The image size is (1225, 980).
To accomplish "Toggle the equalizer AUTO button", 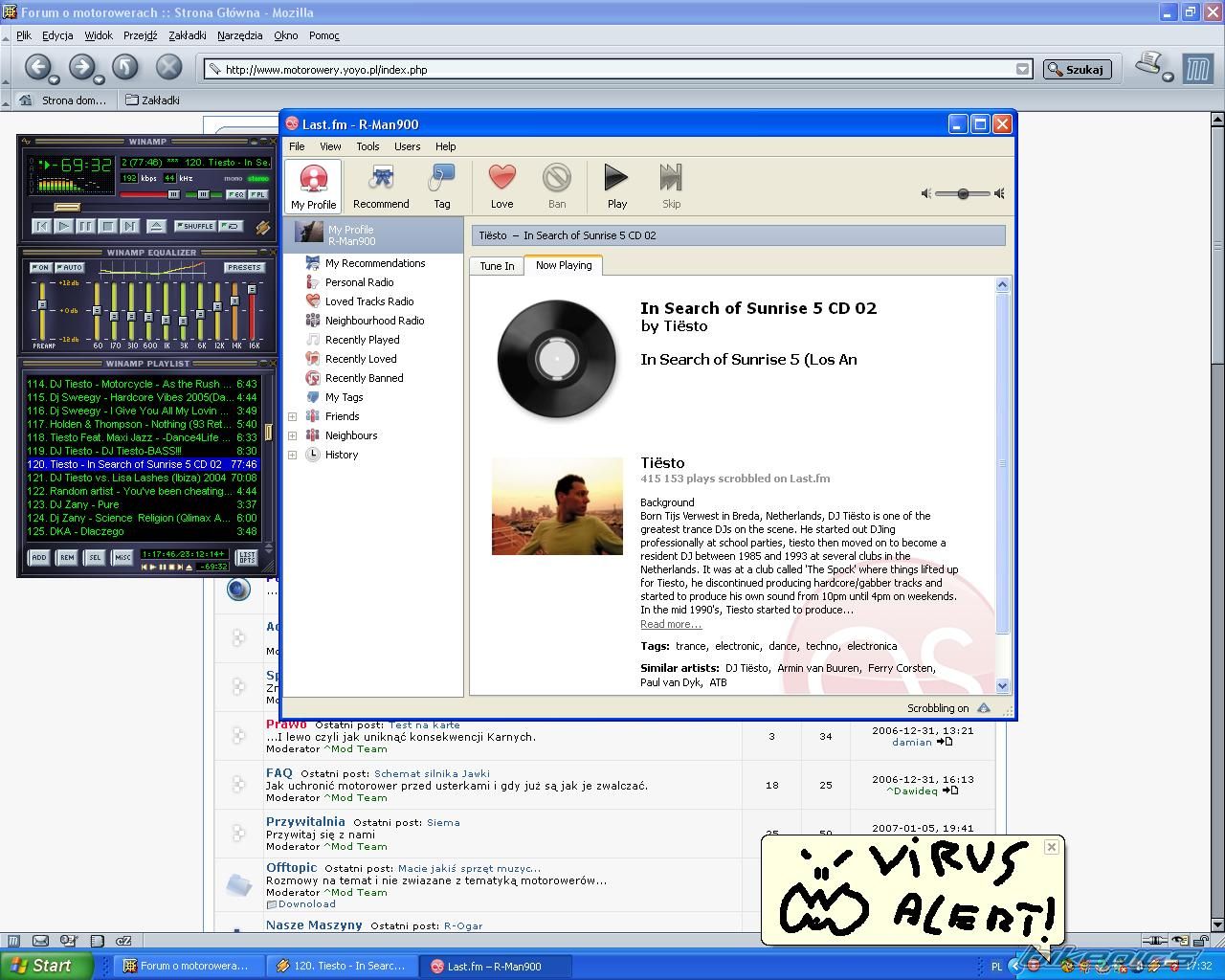I will point(69,268).
